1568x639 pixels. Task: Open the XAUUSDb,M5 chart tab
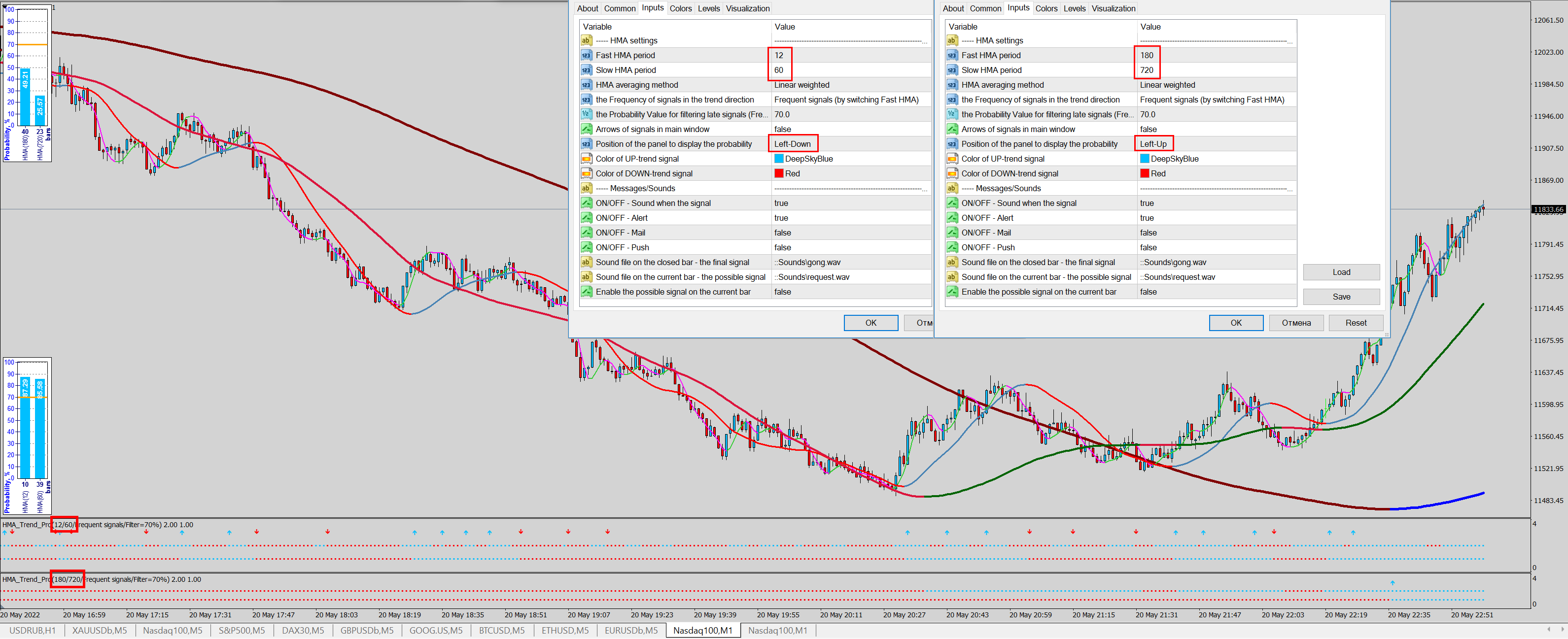point(99,631)
